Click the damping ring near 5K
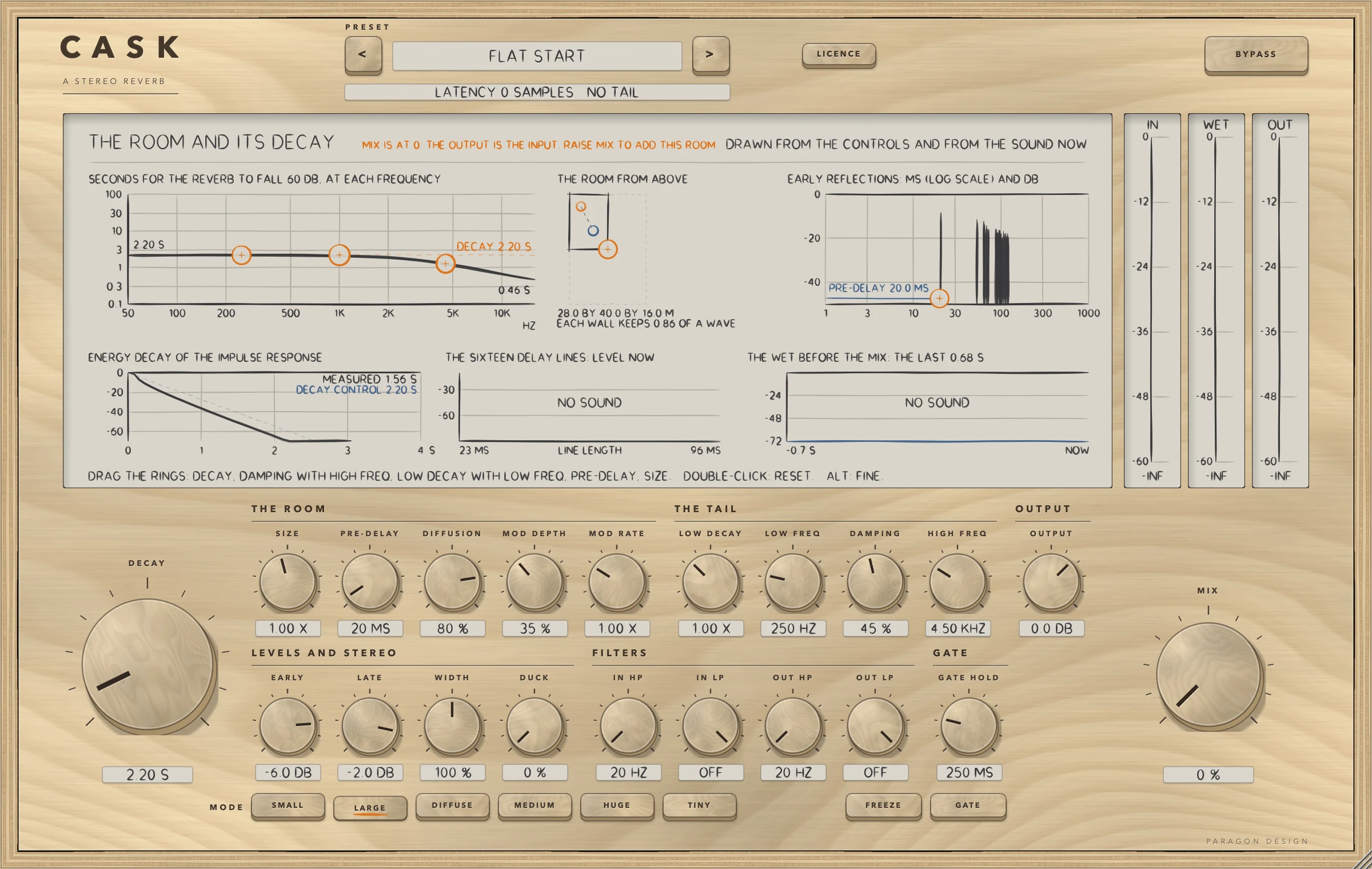This screenshot has width=1372, height=869. pos(445,264)
